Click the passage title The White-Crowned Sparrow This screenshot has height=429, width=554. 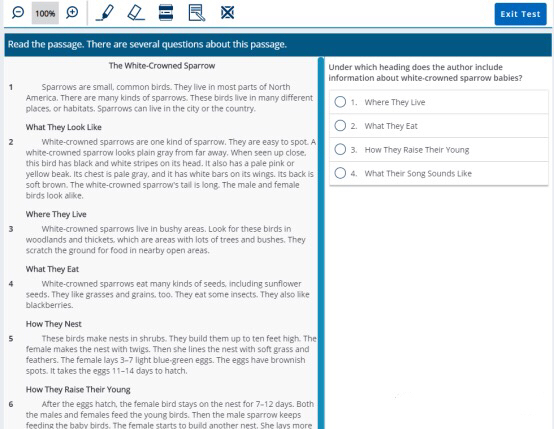click(162, 66)
